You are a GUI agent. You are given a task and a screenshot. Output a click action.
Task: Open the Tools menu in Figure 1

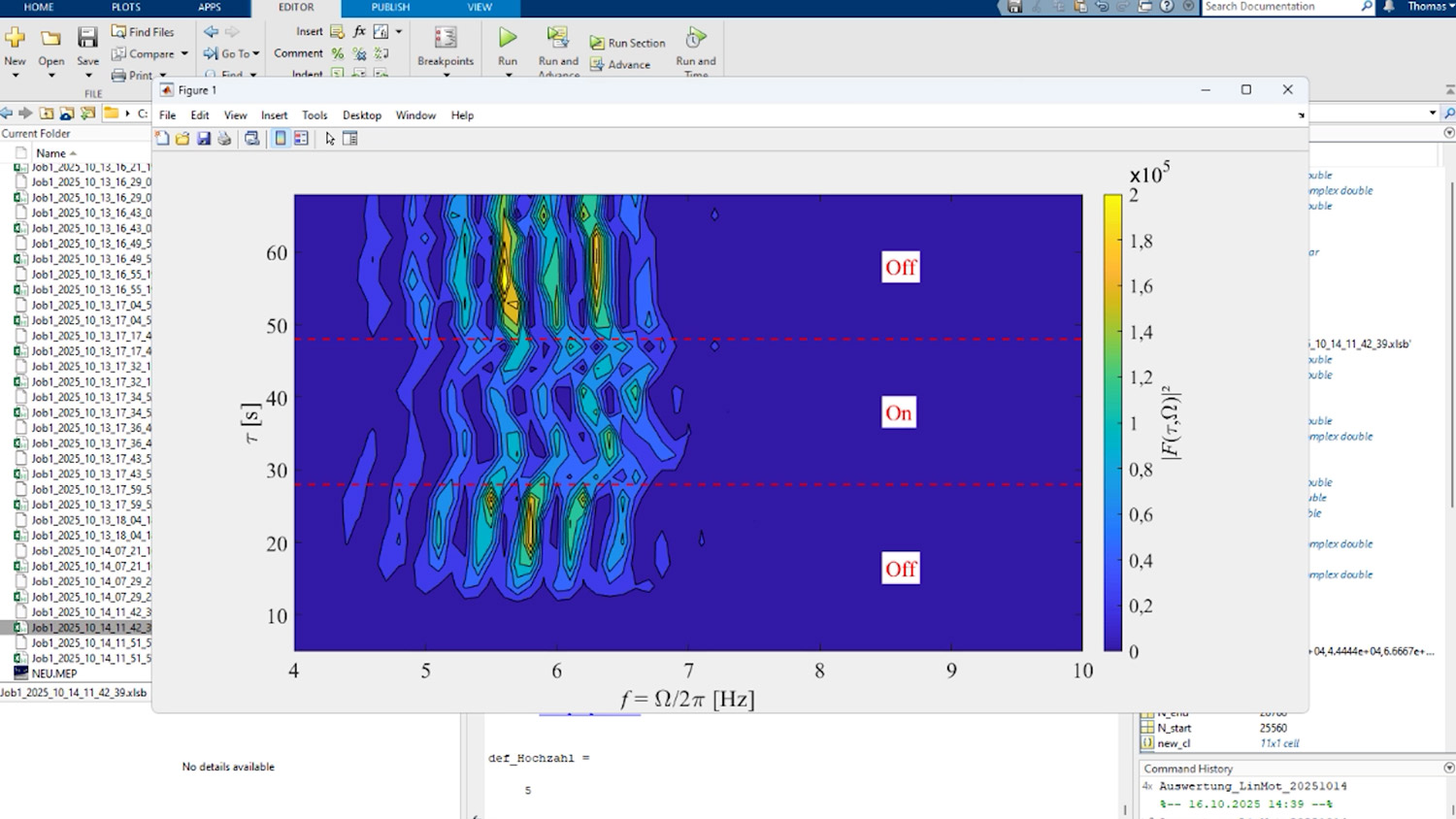314,115
